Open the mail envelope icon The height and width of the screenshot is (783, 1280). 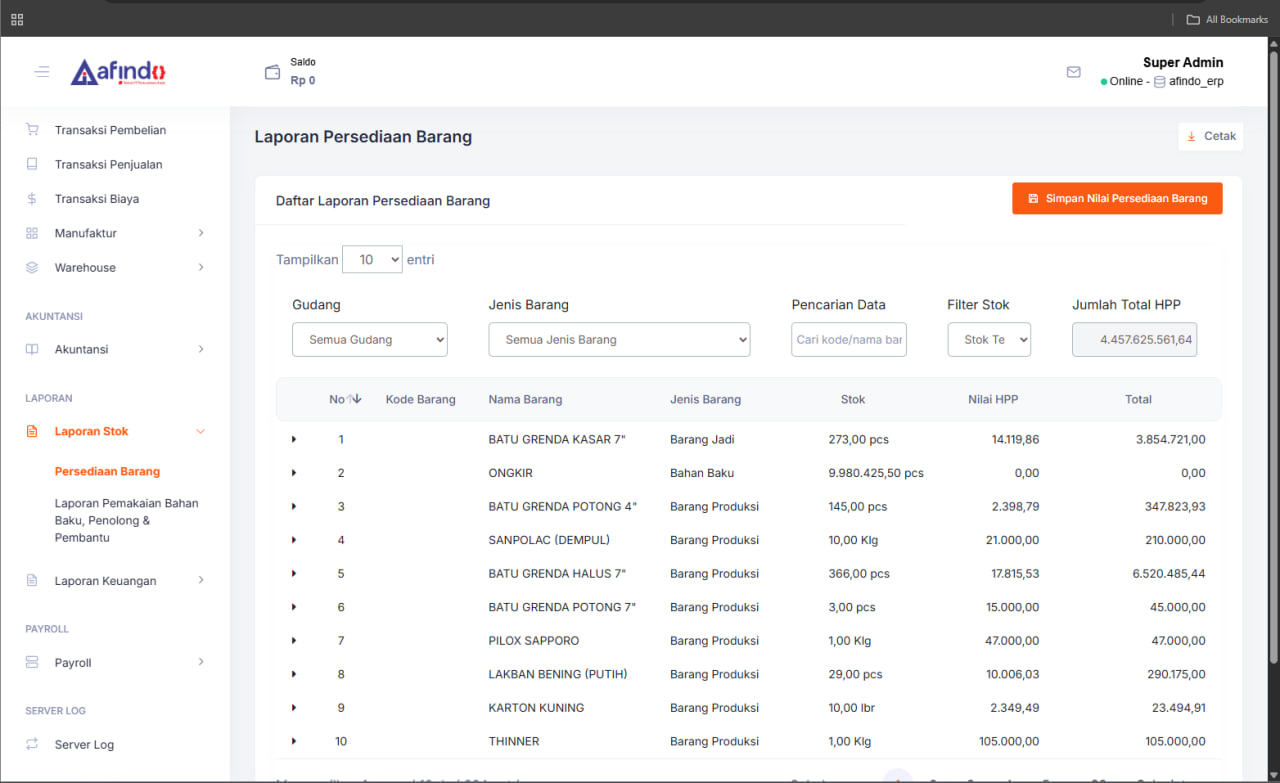click(x=1074, y=72)
